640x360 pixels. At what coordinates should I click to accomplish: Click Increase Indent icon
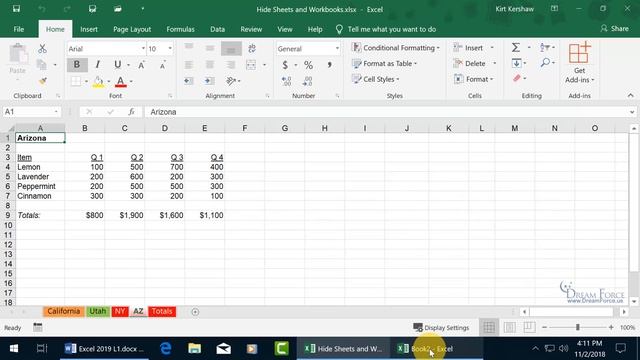tap(210, 81)
